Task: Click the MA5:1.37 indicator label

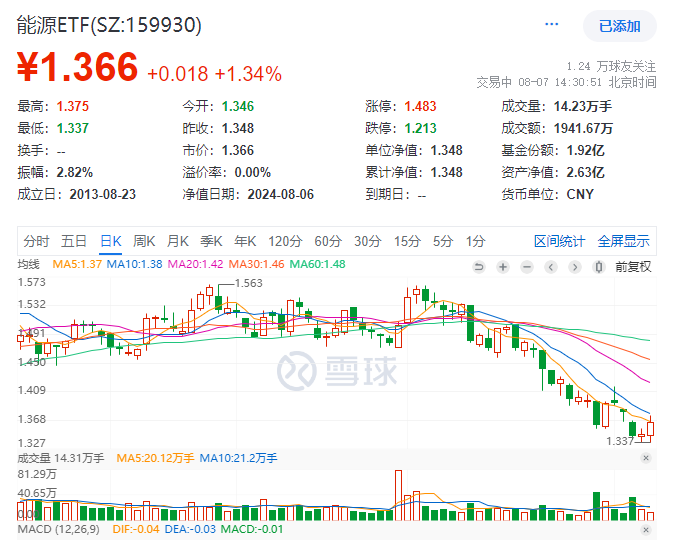Action: pyautogui.click(x=77, y=264)
